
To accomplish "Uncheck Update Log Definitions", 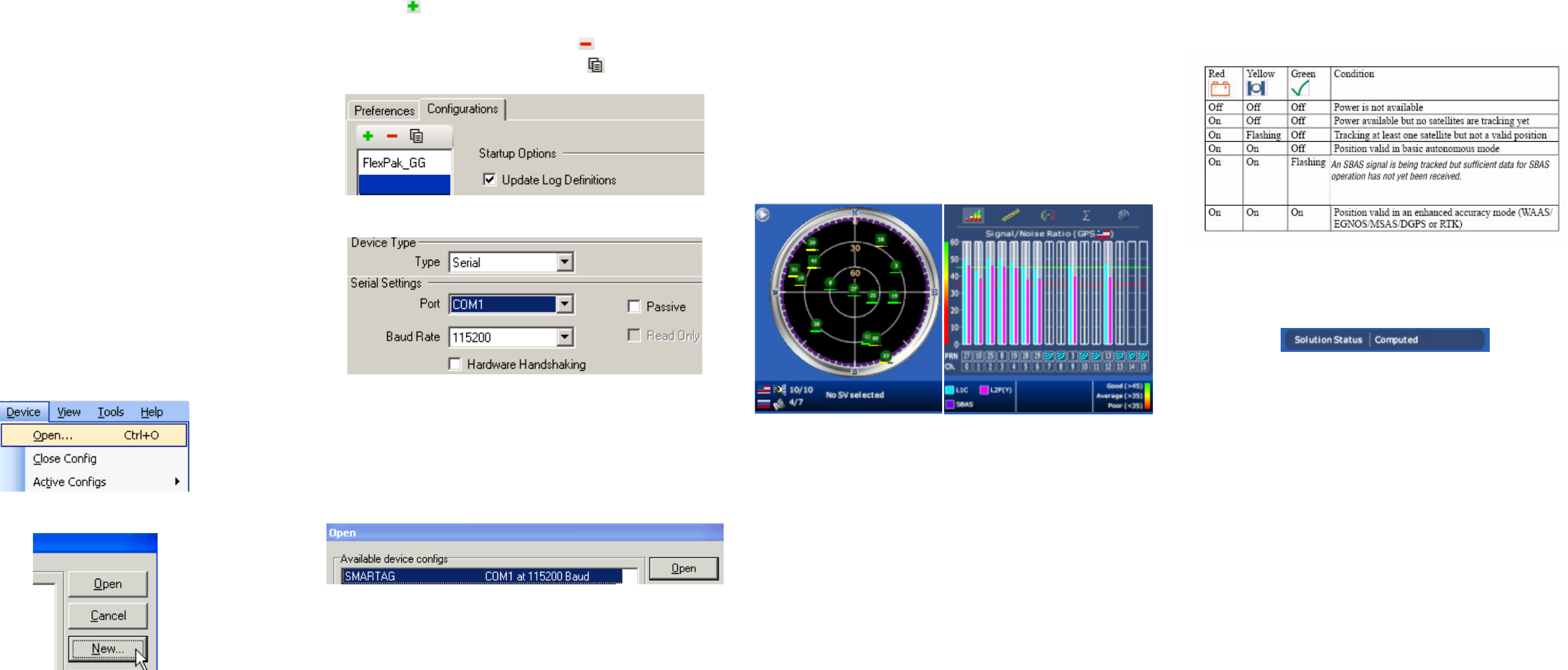I will point(490,180).
